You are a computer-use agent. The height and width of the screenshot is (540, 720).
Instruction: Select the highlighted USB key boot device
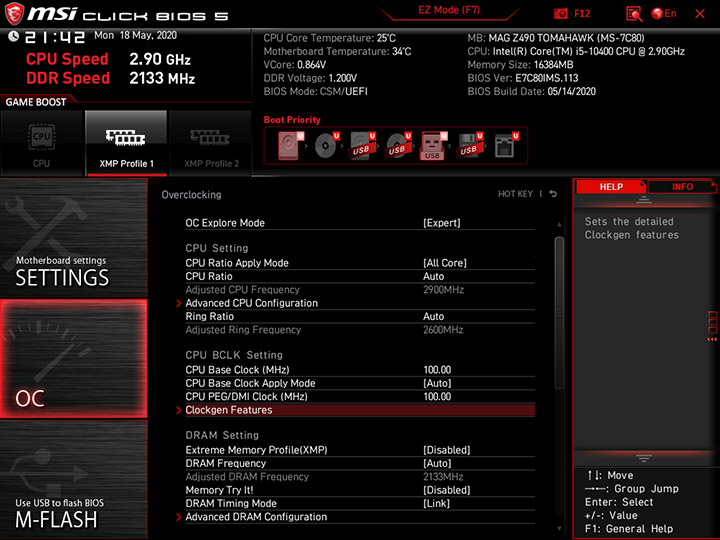pos(433,146)
